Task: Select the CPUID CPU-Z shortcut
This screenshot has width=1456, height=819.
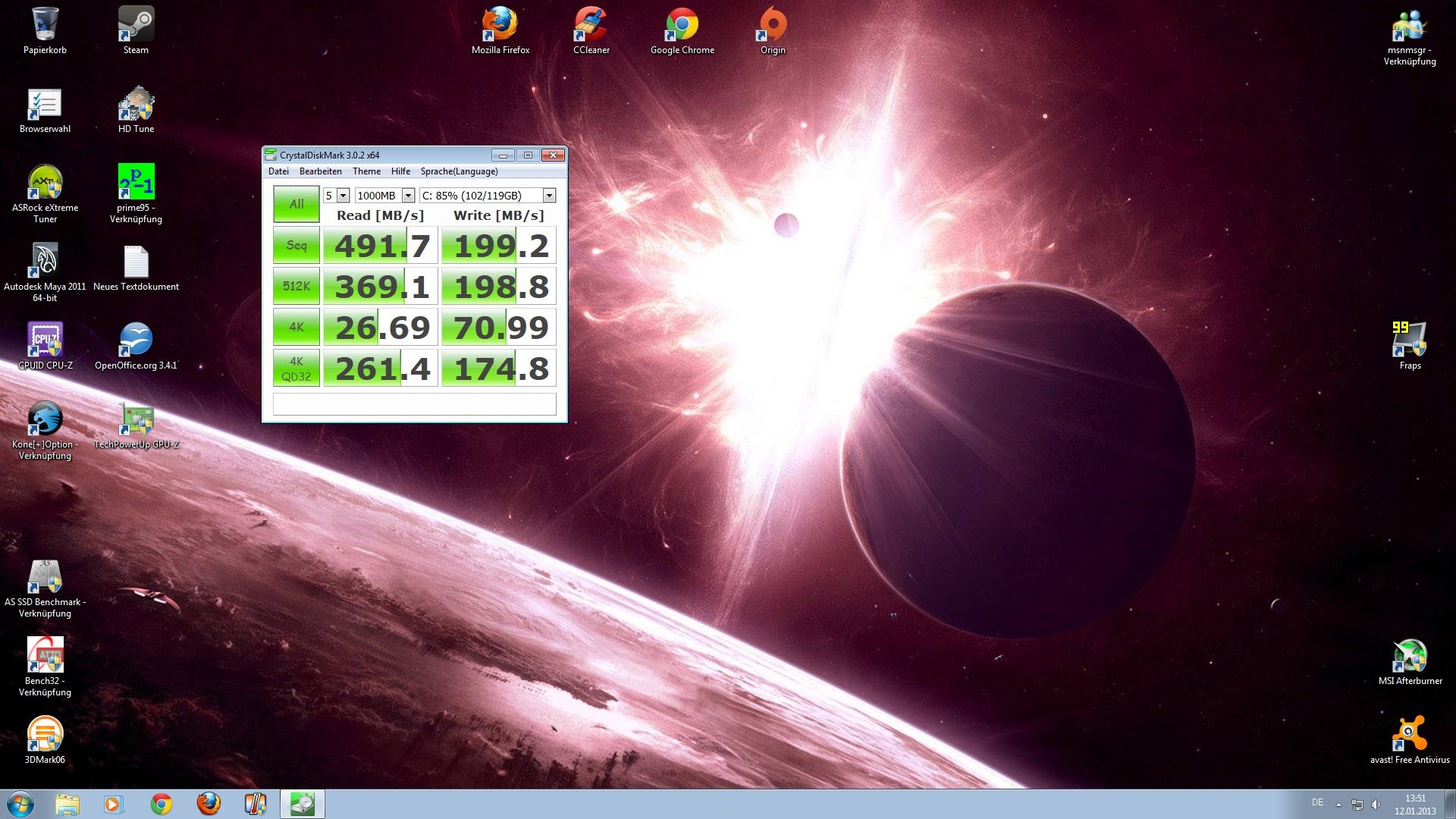Action: click(45, 346)
